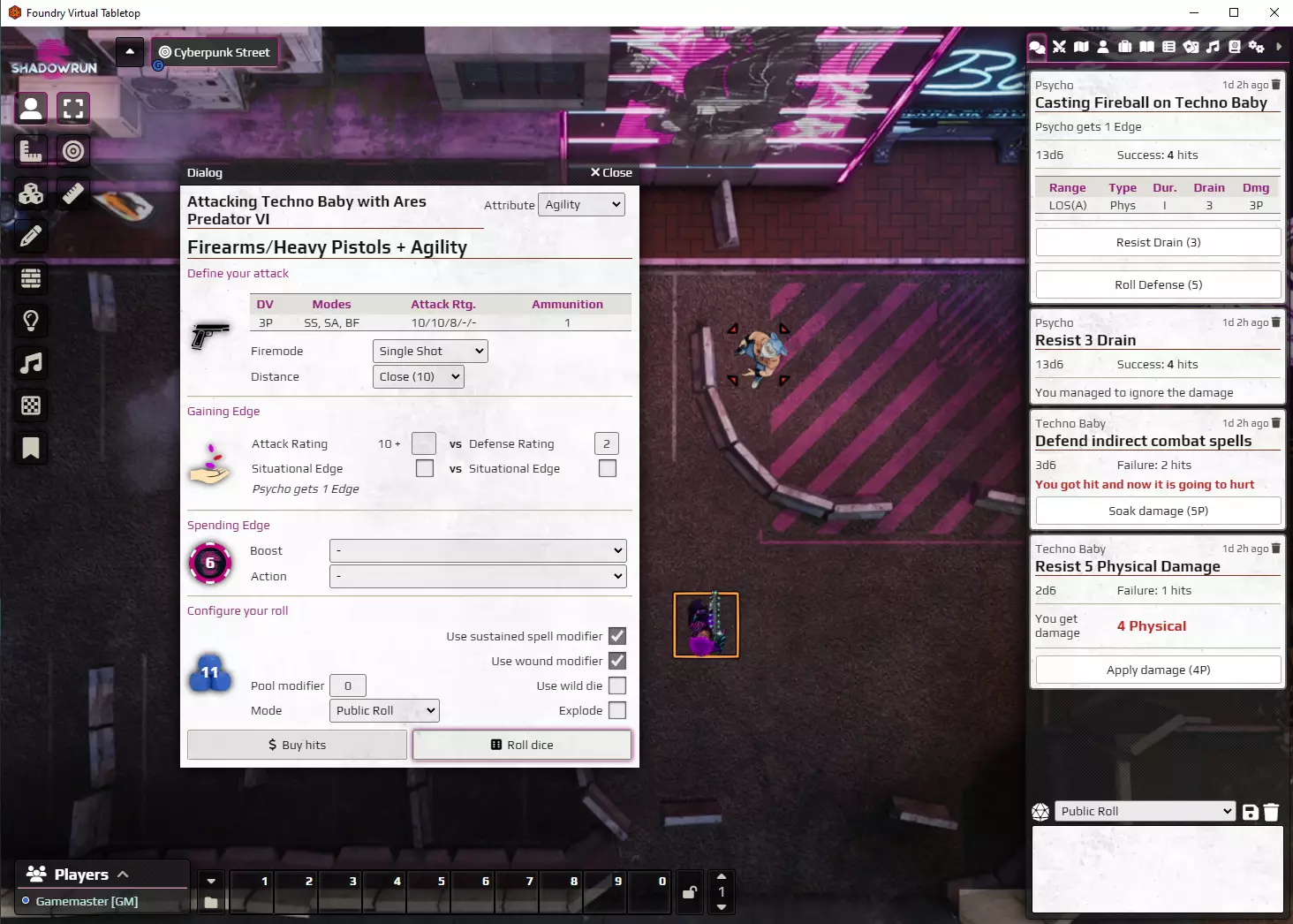Switch to the Scenes sidebar tab
Screen dimensions: 1293x924
1081,47
